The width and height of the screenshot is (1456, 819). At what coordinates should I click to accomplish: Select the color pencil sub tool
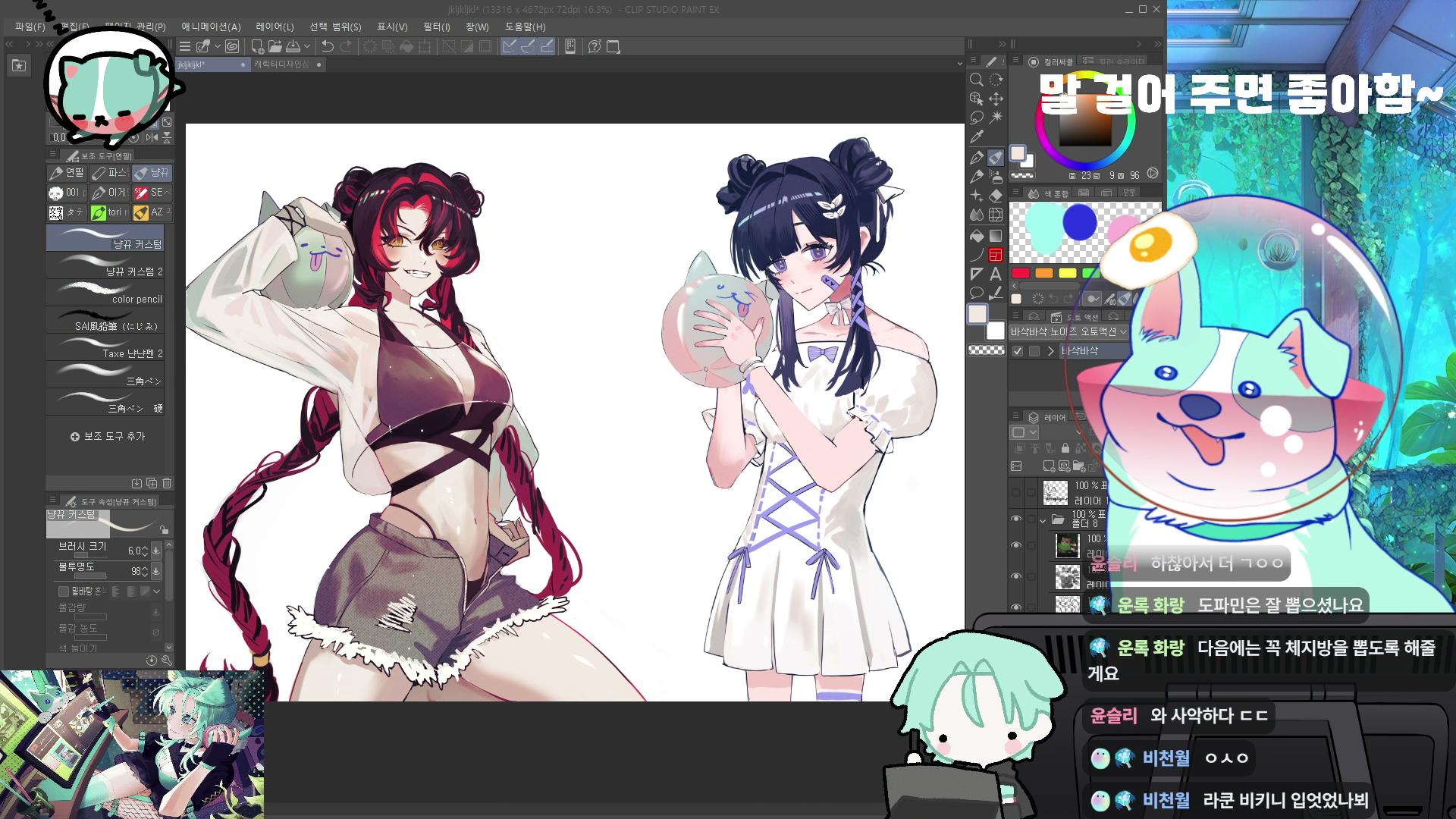pyautogui.click(x=105, y=293)
